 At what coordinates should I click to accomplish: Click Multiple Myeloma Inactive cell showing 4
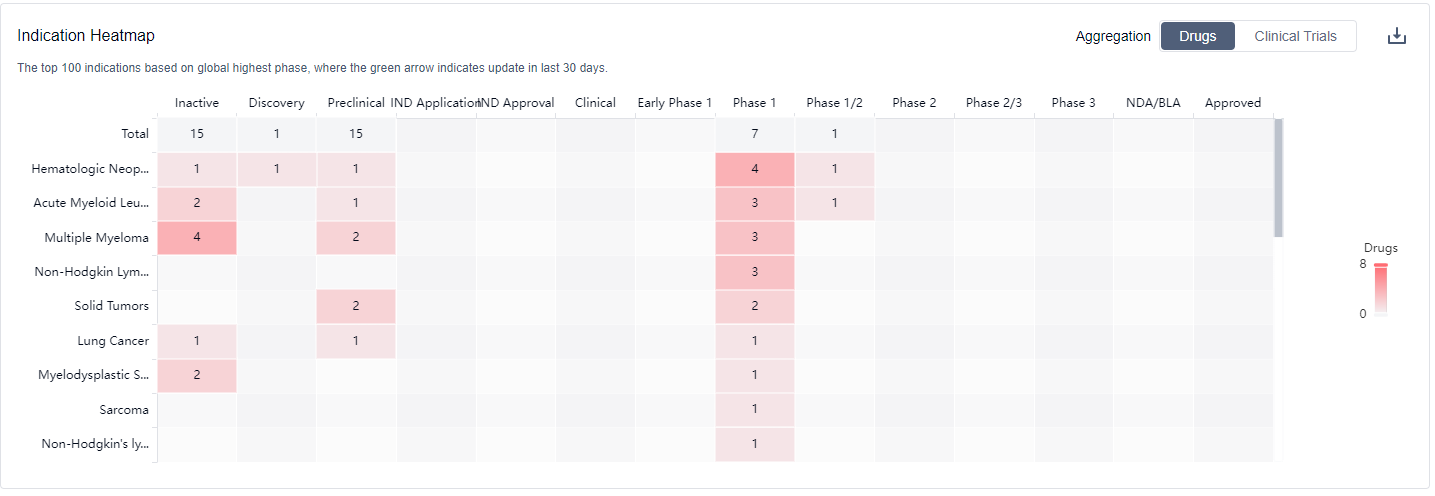click(196, 238)
